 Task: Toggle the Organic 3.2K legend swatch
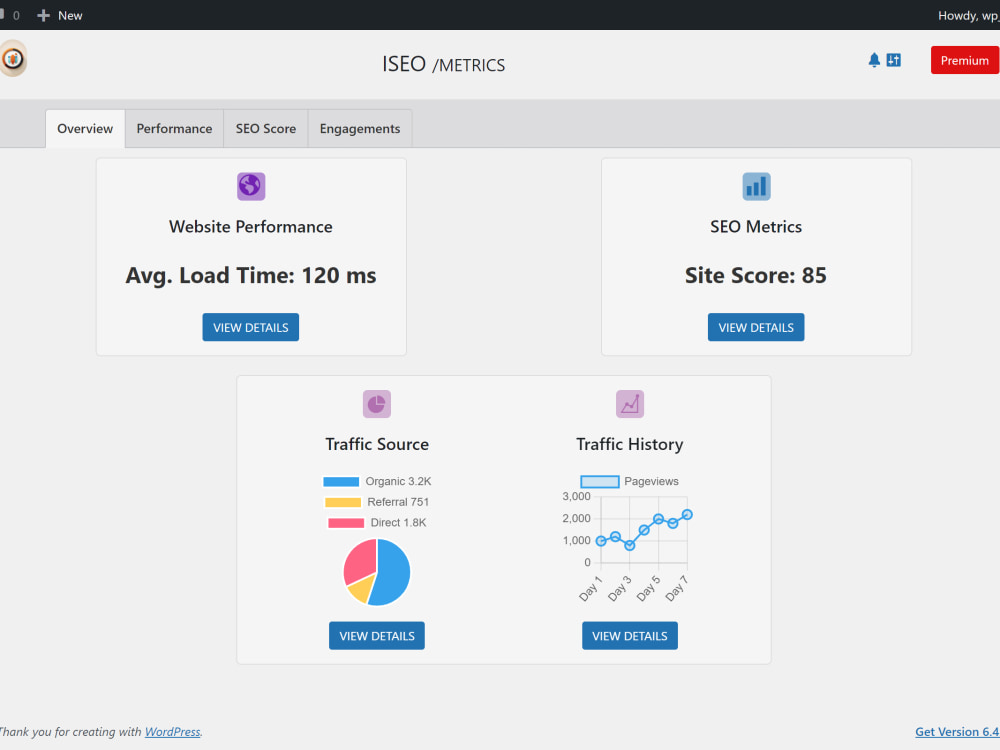tap(341, 482)
